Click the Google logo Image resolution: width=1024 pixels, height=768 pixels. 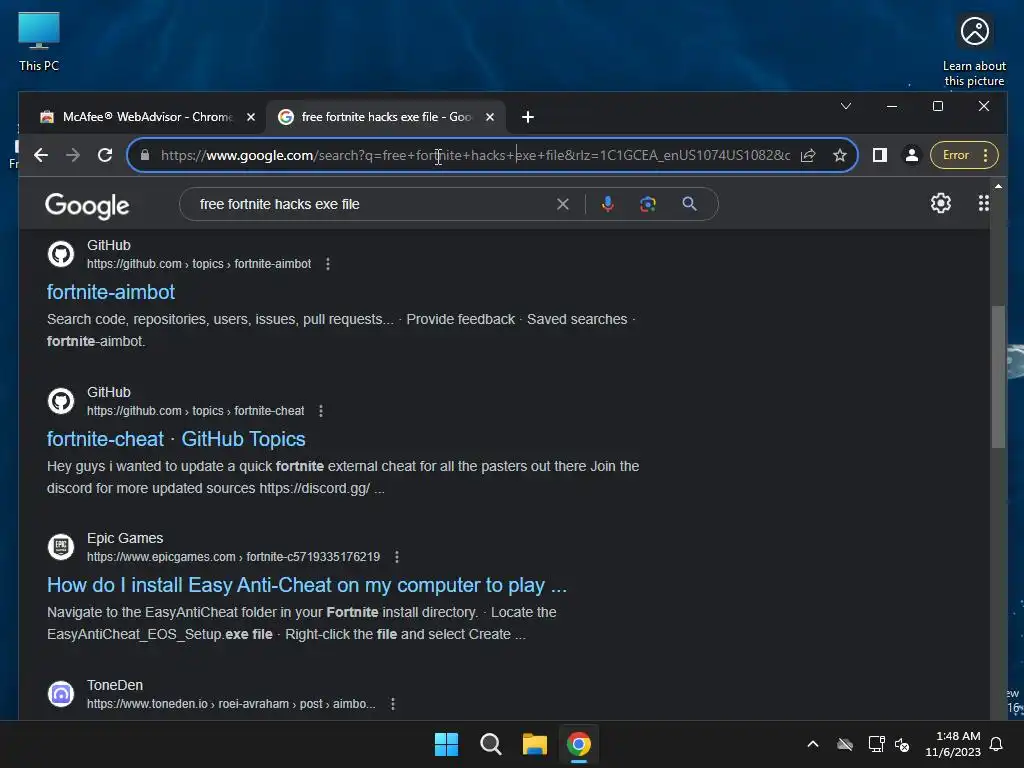[87, 206]
